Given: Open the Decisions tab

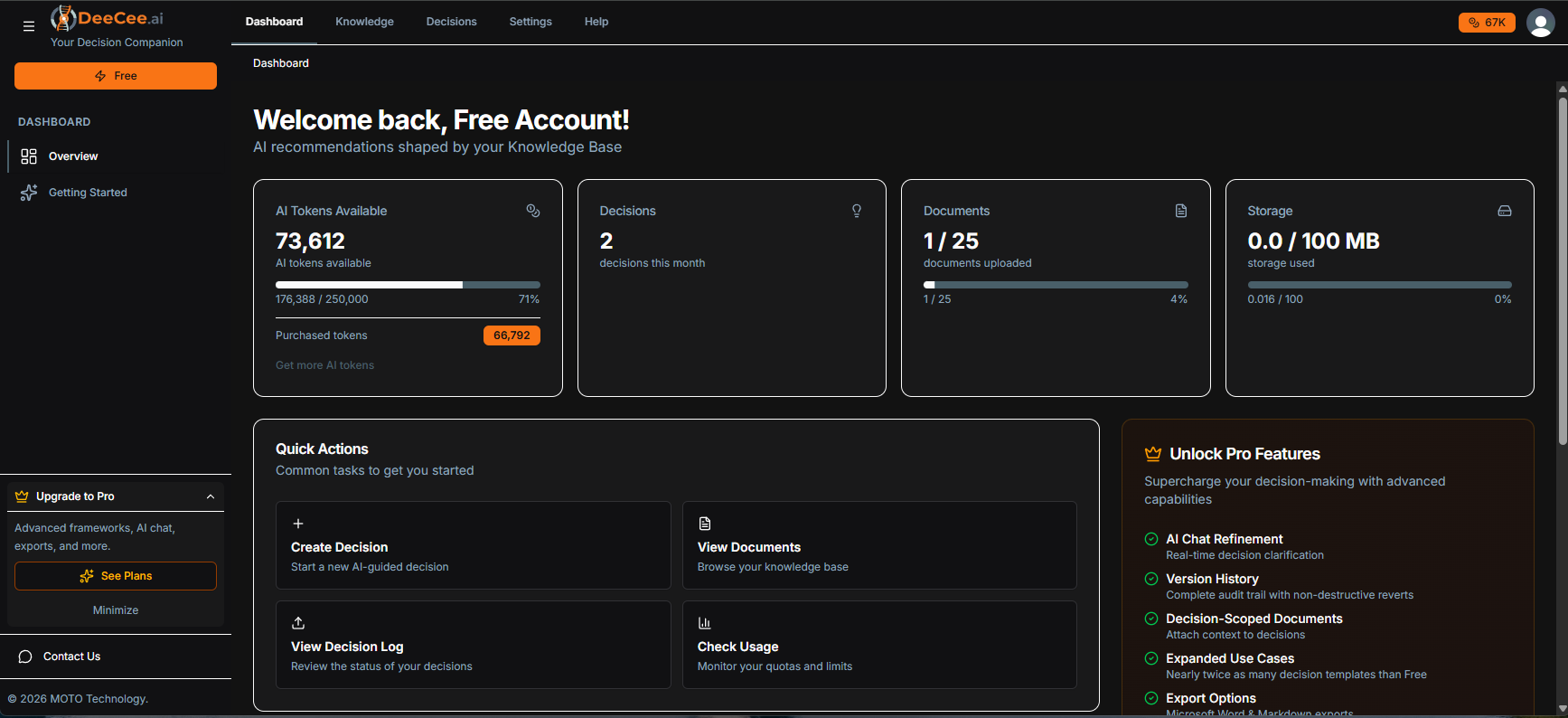Looking at the screenshot, I should pos(451,22).
